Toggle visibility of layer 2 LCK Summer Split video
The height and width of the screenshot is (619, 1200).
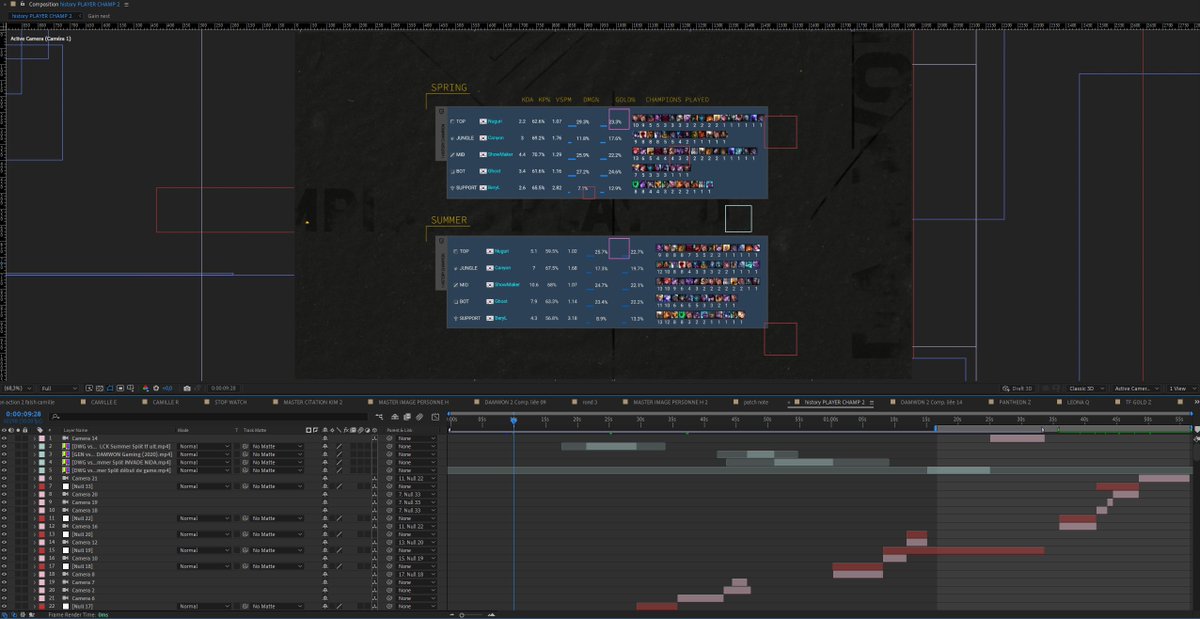(x=5, y=446)
